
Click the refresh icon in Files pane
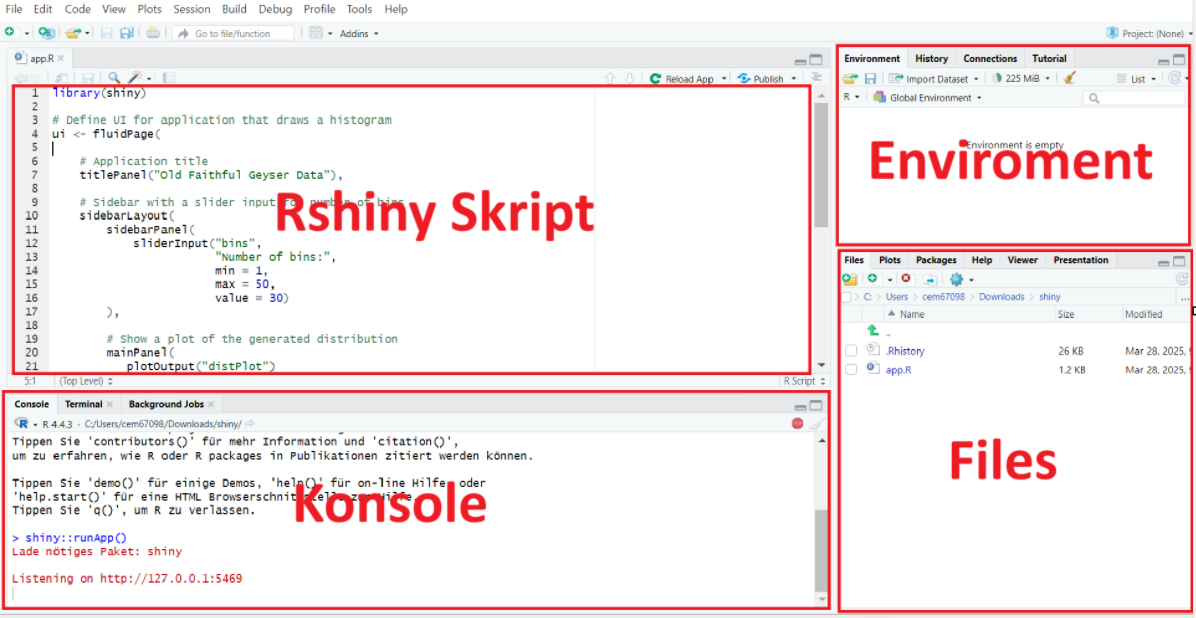coord(1182,280)
